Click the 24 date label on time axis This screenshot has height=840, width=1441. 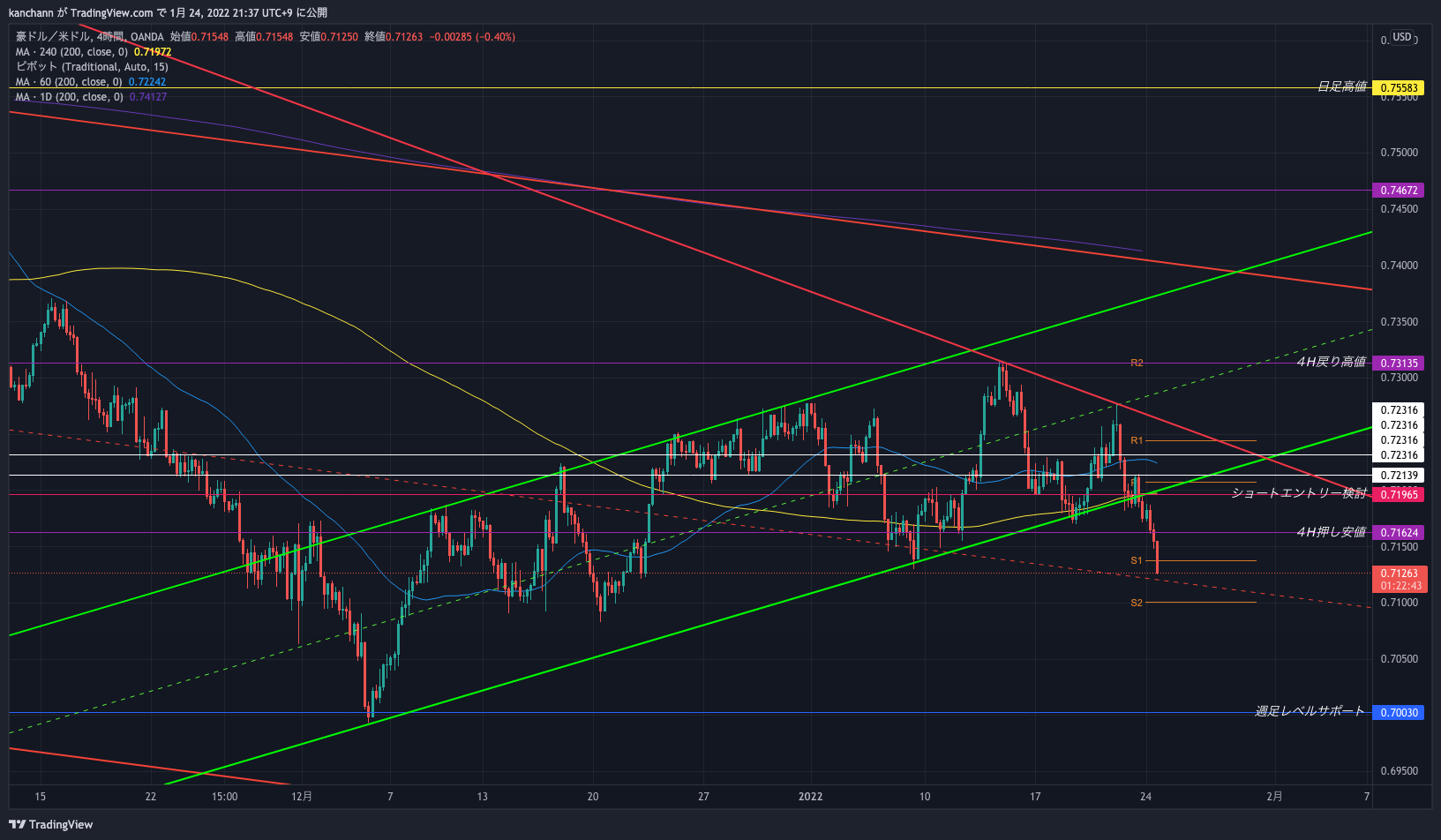click(x=1145, y=796)
